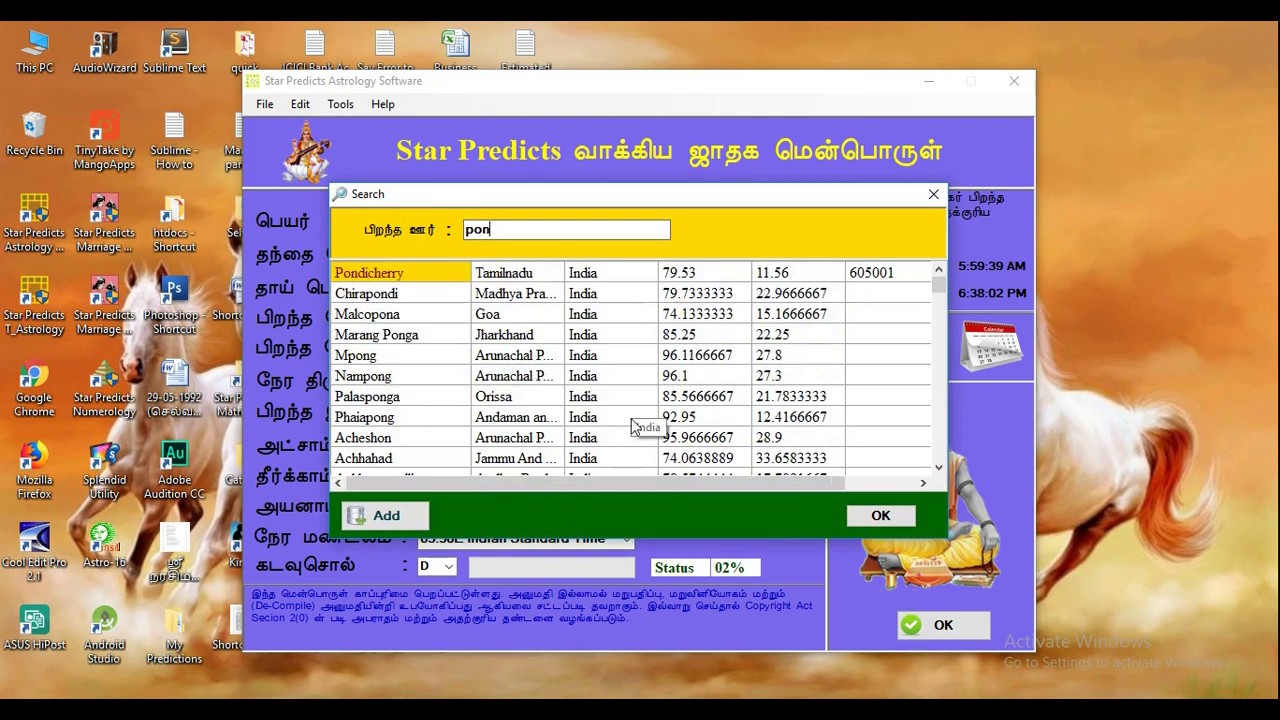This screenshot has height=720, width=1280.
Task: Click the birthplace search text field
Action: click(567, 230)
